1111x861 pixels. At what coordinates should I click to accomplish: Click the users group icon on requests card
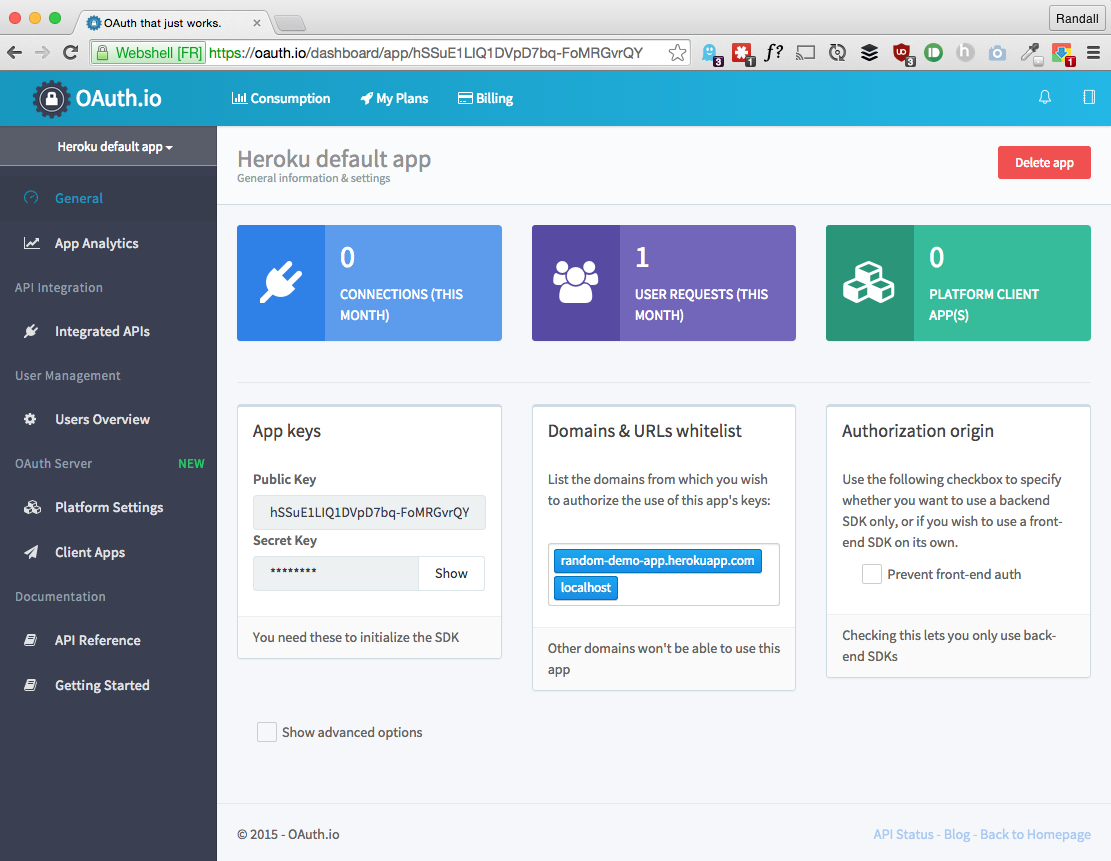point(575,283)
